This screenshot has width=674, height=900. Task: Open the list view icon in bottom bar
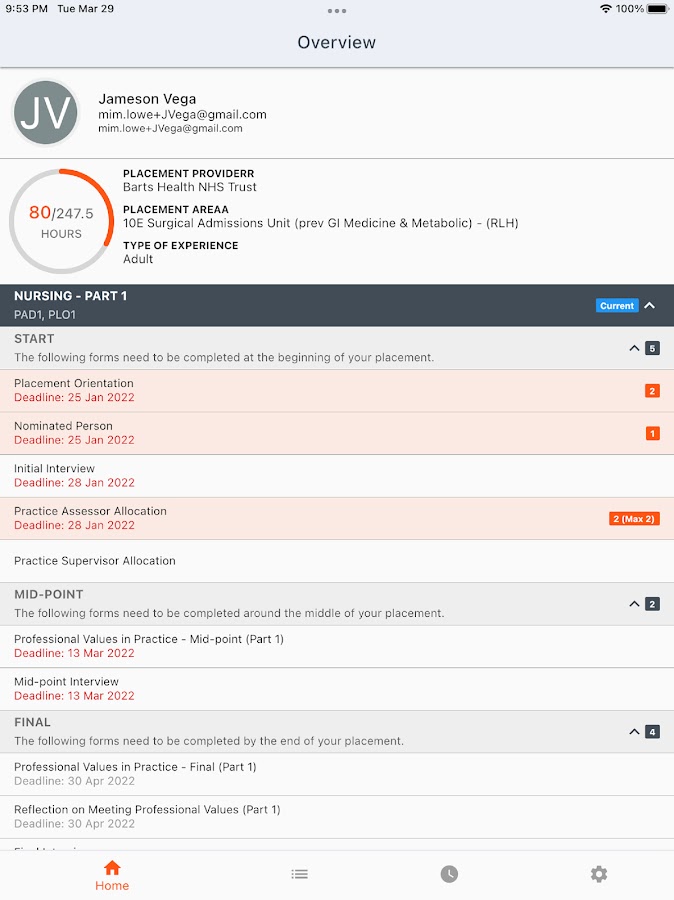pyautogui.click(x=299, y=874)
